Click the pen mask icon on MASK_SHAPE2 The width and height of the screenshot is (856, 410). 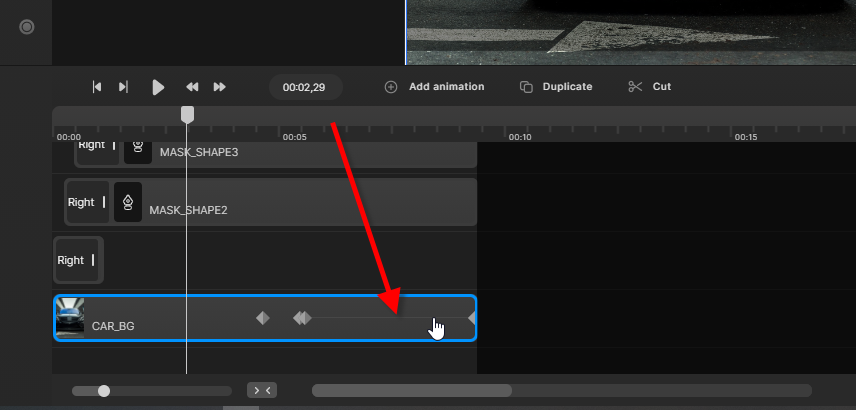pyautogui.click(x=128, y=202)
